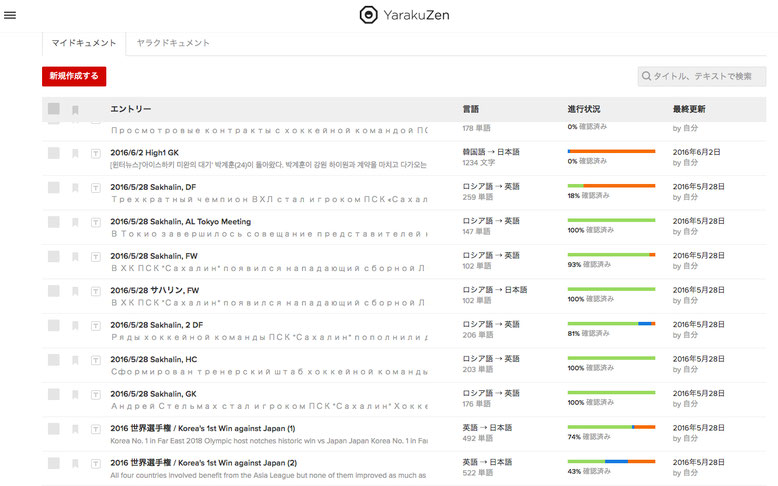This screenshot has height=486, width=778.
Task: Click the 74% progress bar of Japan (1)
Action: [611, 427]
